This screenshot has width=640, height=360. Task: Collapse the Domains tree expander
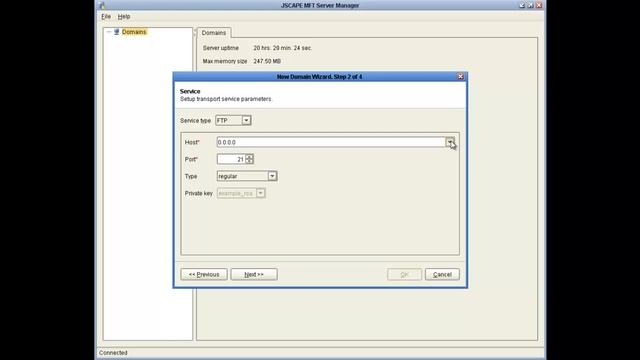click(x=109, y=32)
